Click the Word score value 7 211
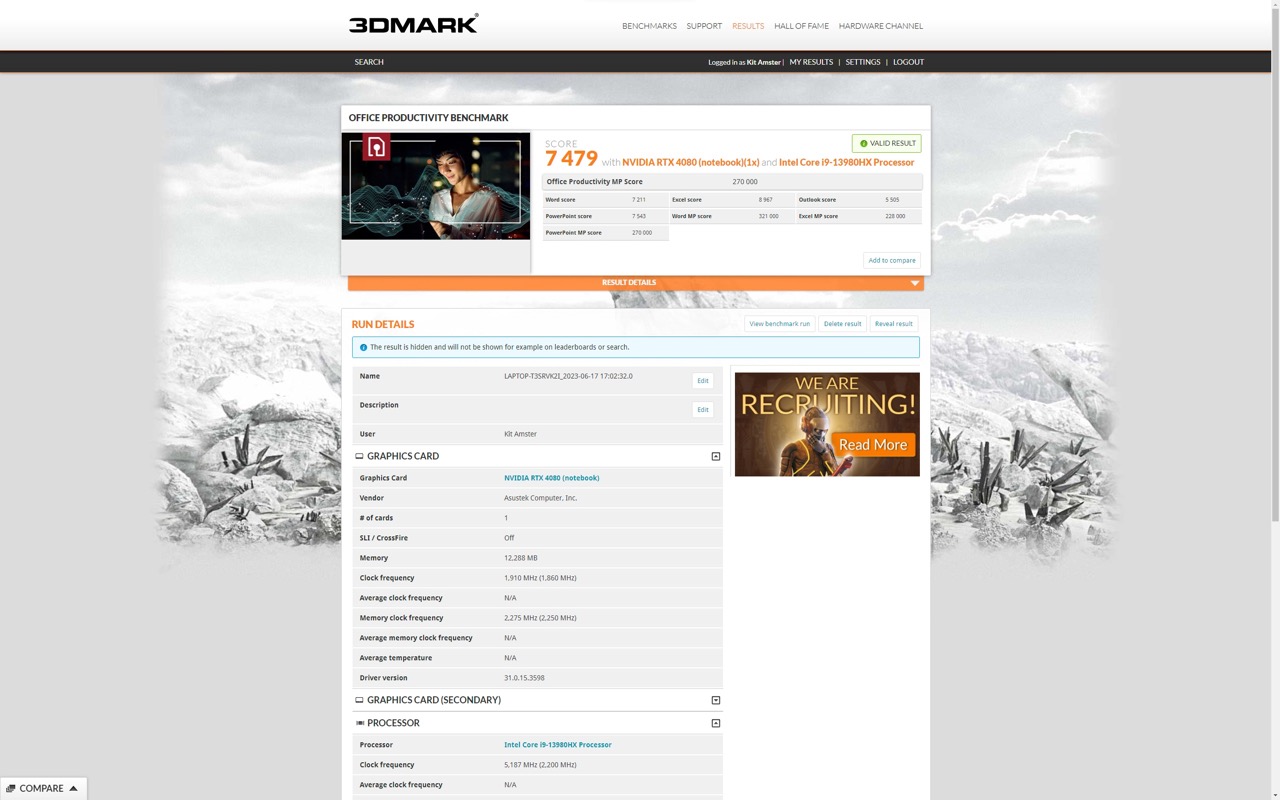1280x800 pixels. click(638, 200)
